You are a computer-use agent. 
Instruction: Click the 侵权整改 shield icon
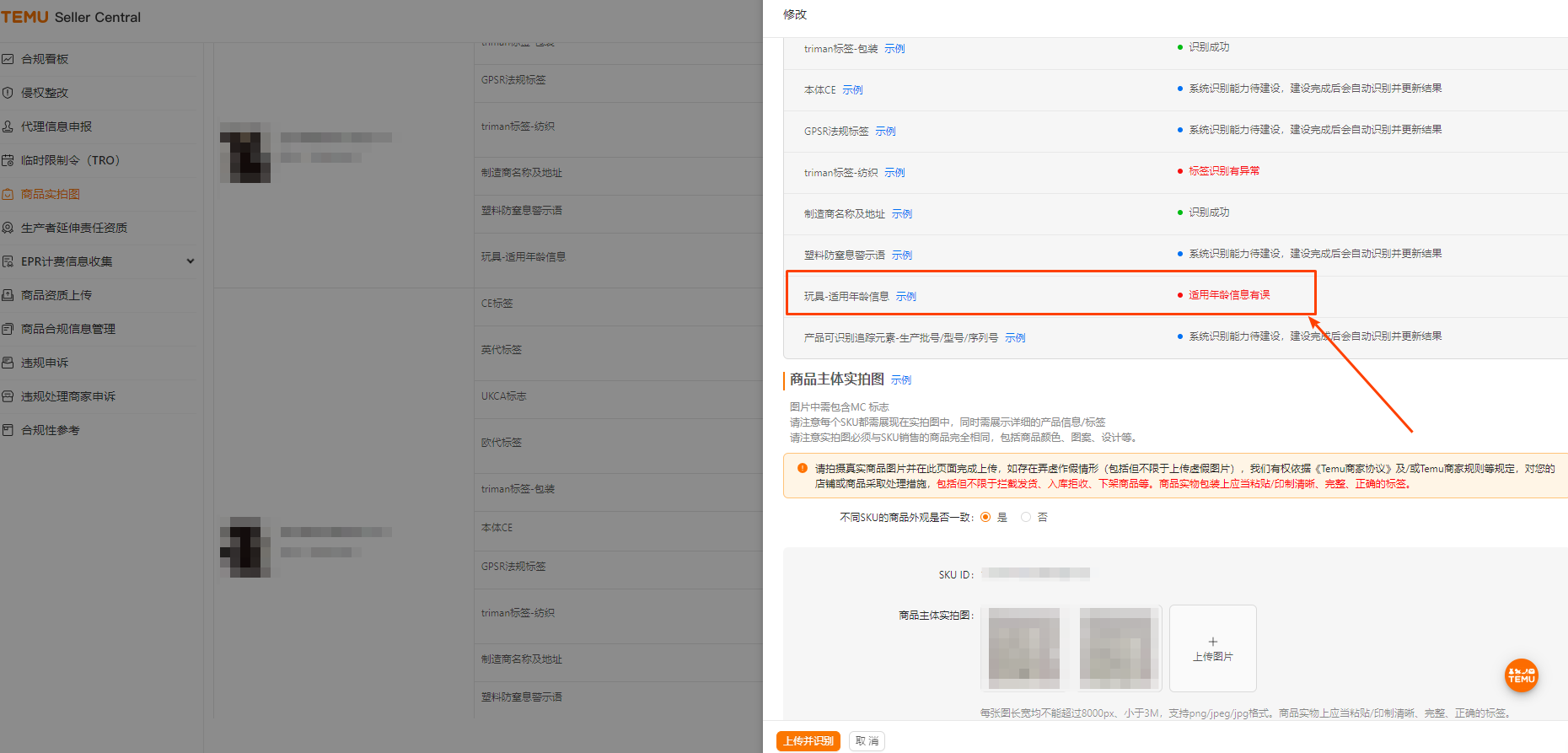[8, 93]
